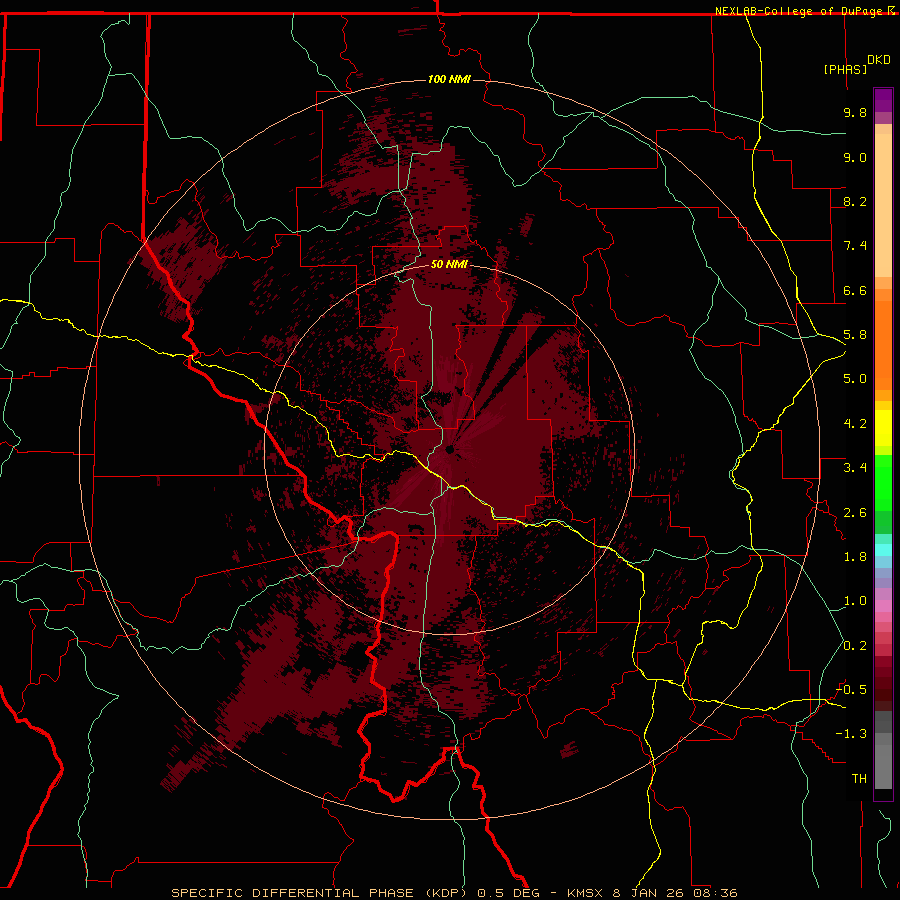Click the 0.5 DEG elevation text in the caption
The width and height of the screenshot is (900, 900).
509,893
